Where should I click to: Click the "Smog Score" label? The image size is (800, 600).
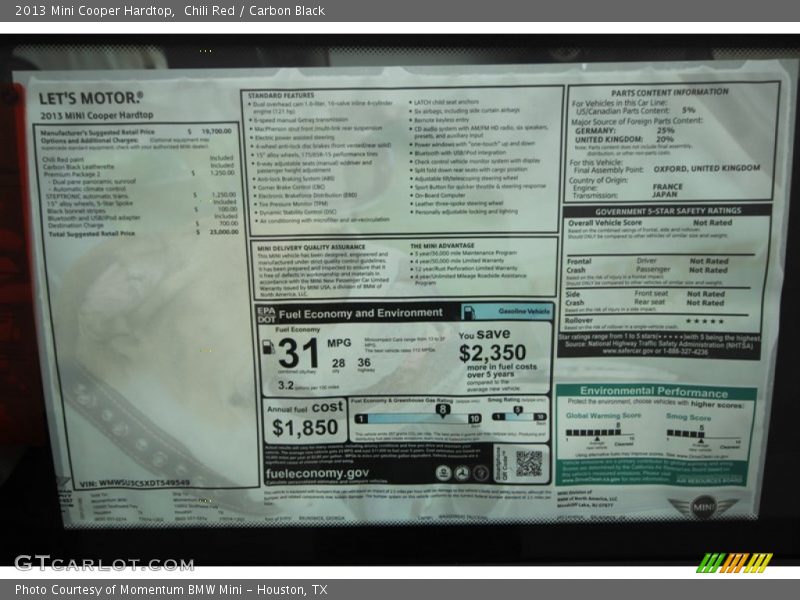pyautogui.click(x=688, y=417)
